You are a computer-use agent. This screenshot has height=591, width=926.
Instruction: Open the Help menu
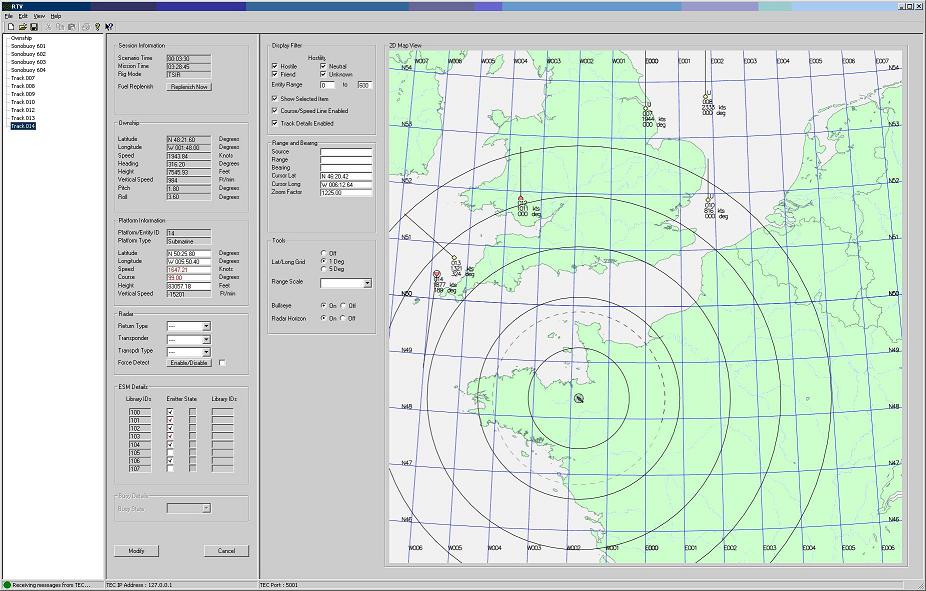pyautogui.click(x=56, y=16)
